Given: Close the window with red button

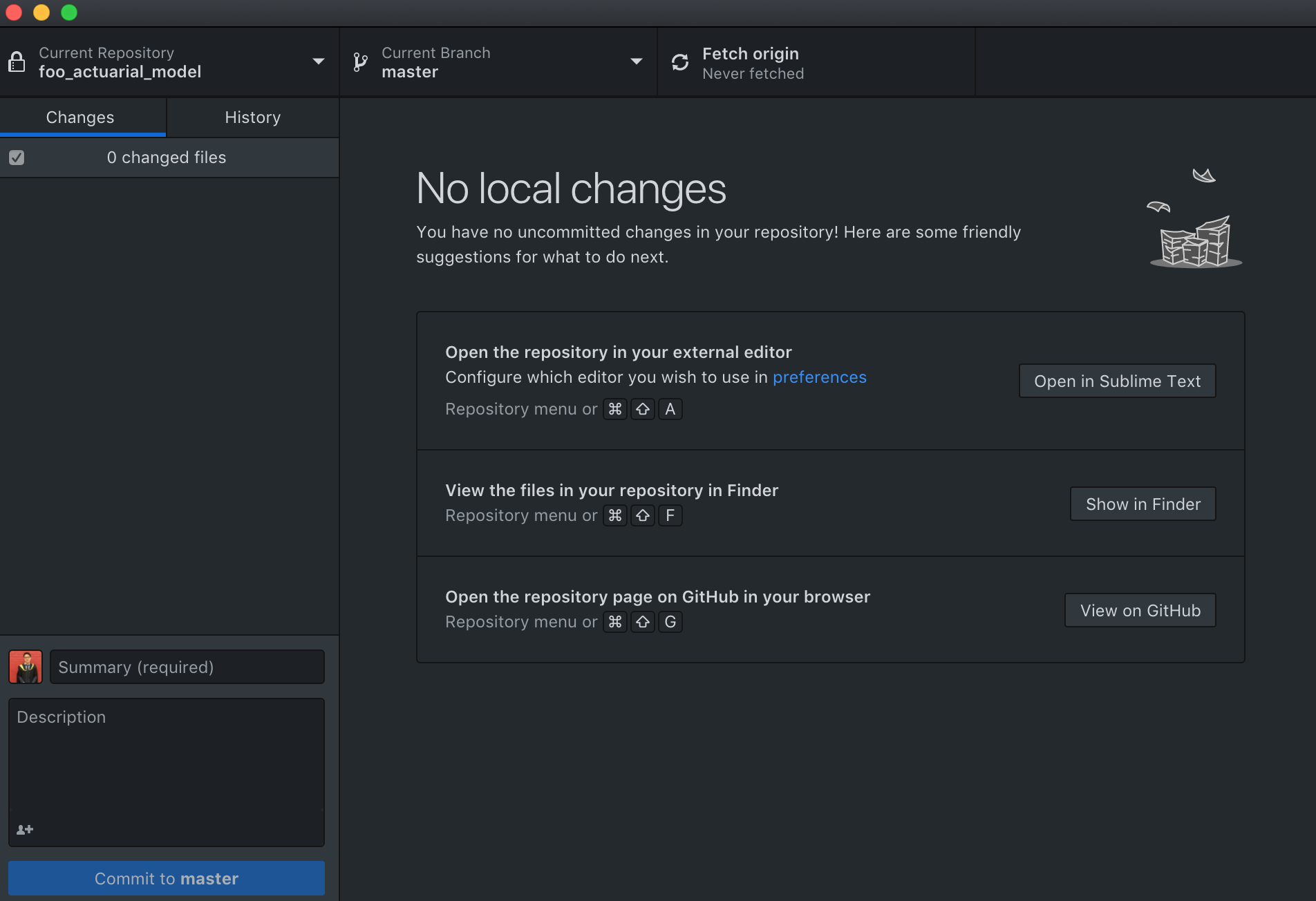Looking at the screenshot, I should tap(14, 12).
